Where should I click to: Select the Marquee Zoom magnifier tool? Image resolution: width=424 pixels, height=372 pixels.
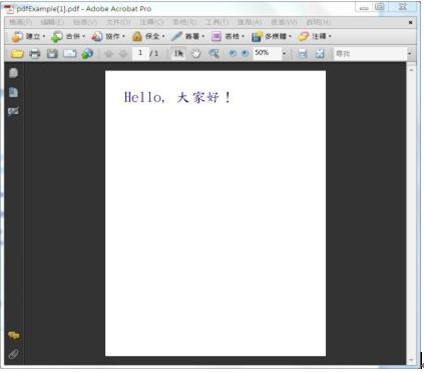214,53
